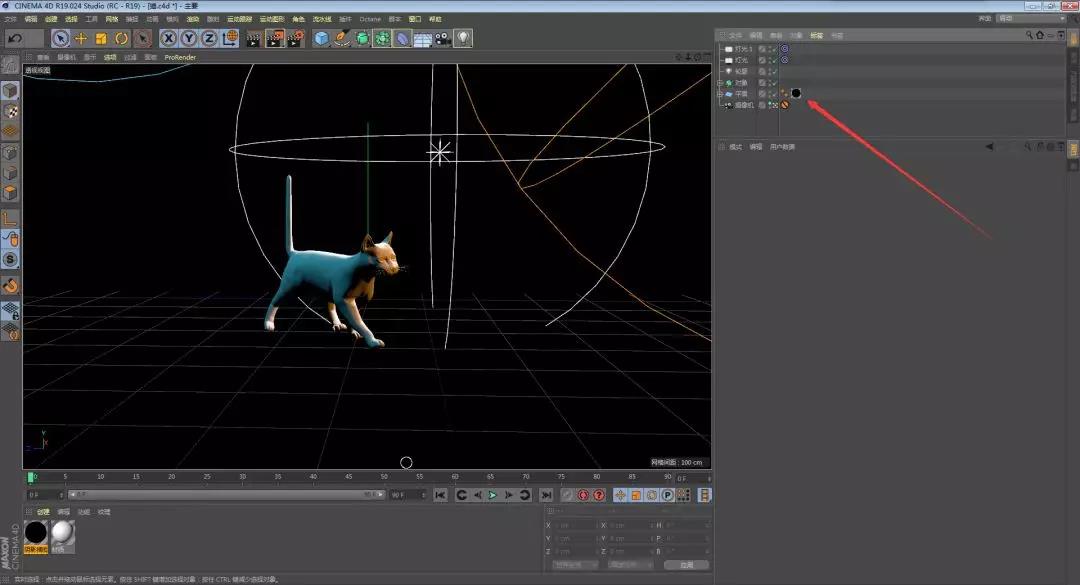Toggle the Z-axis lock
The width and height of the screenshot is (1080, 585).
209,38
